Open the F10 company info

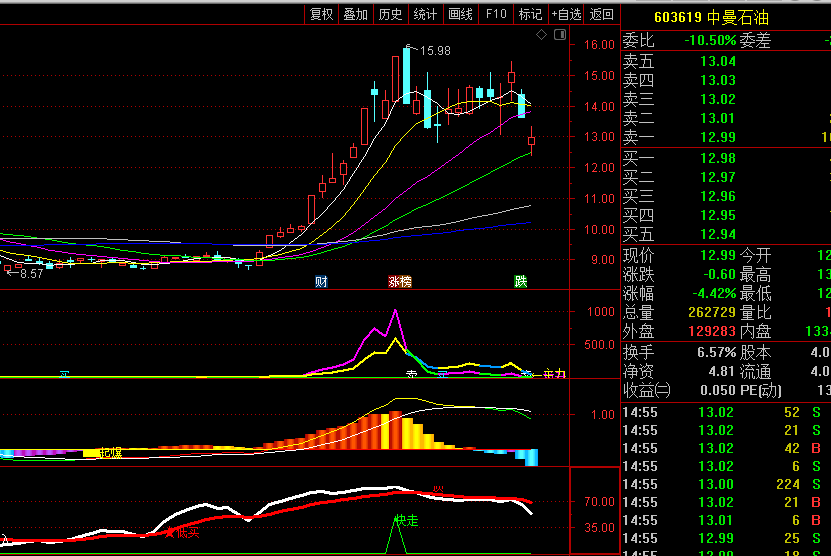coord(496,14)
